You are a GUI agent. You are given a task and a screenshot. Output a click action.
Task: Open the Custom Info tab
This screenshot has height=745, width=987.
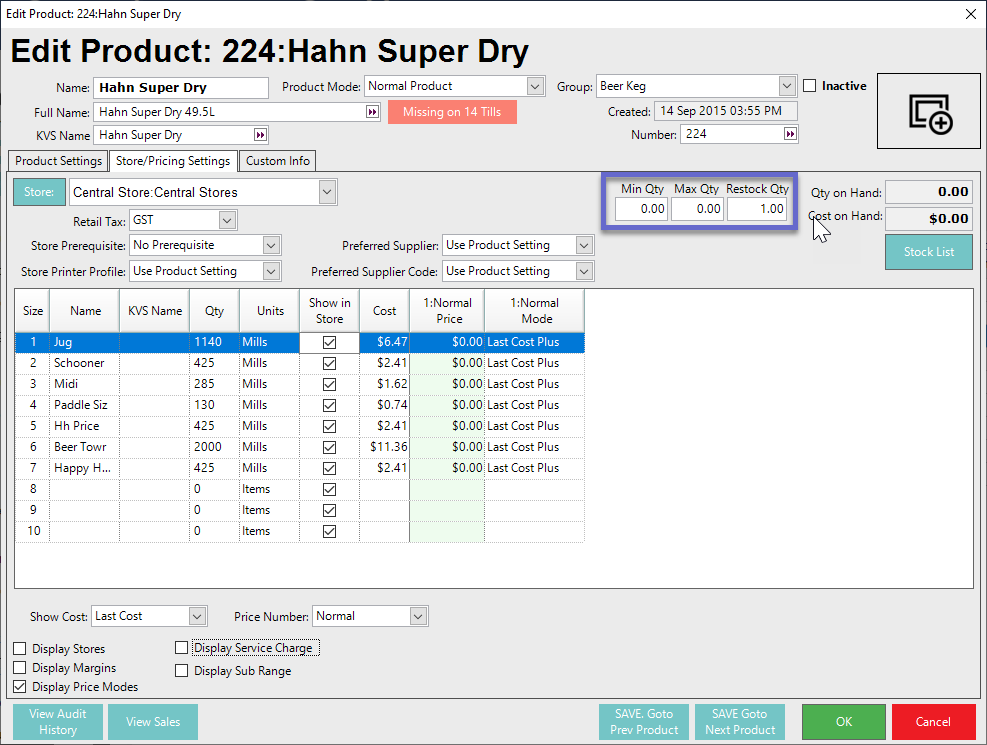pos(278,161)
